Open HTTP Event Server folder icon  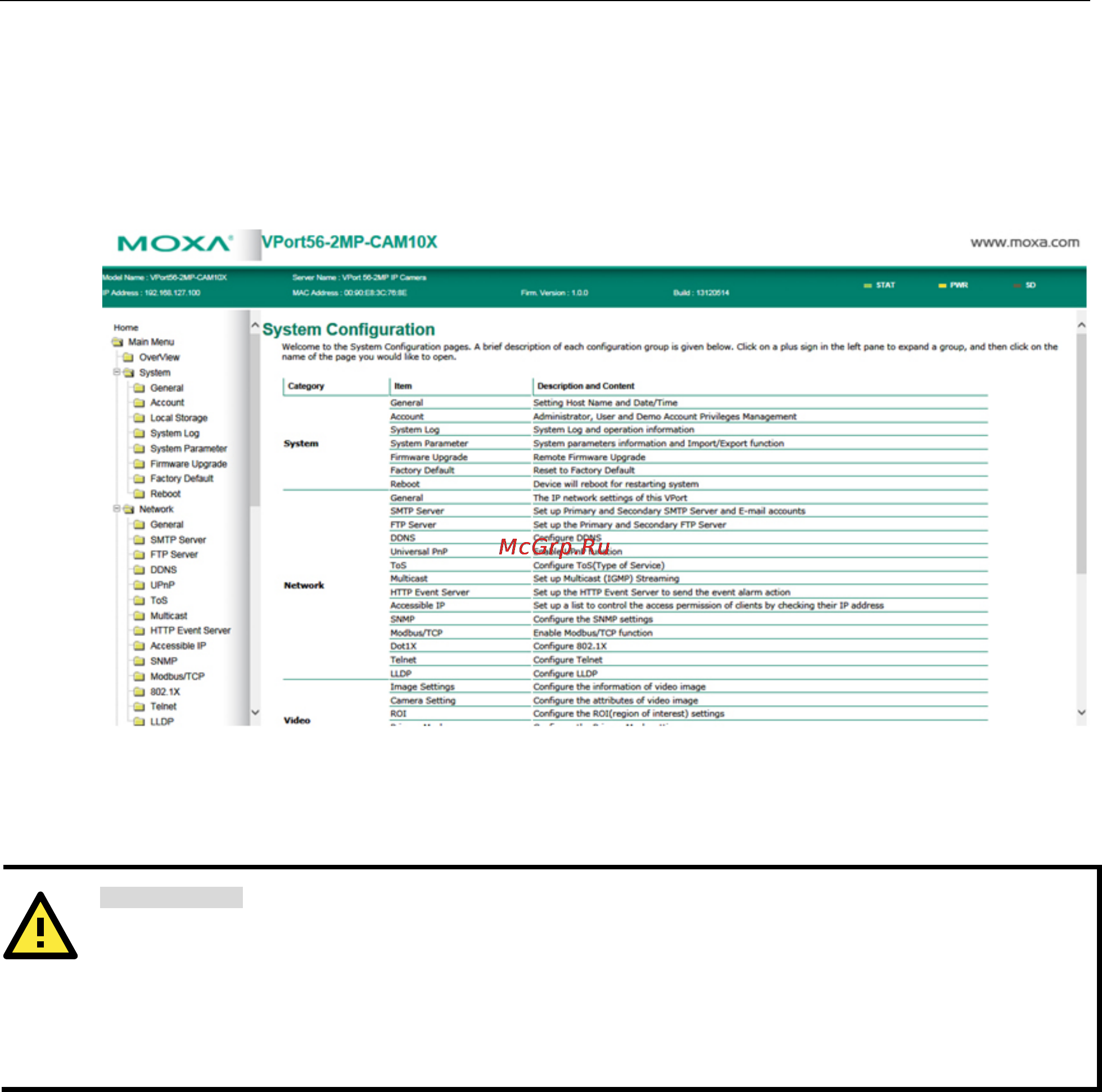coord(139,630)
